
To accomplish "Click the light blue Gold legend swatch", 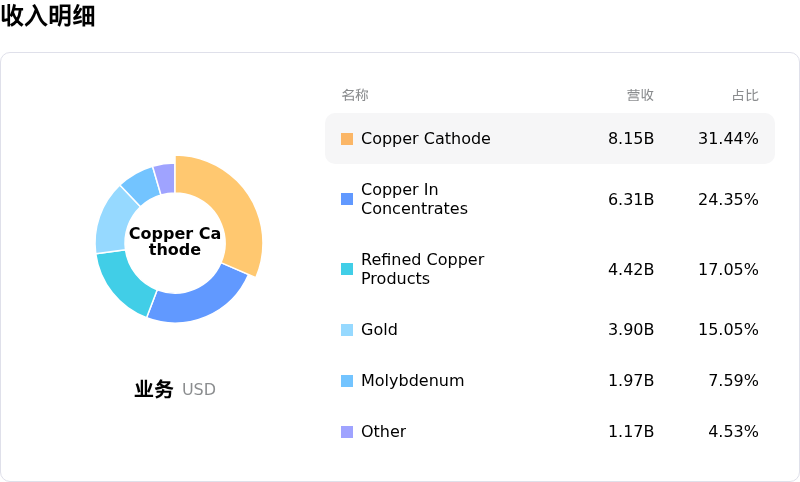I will 347,330.
